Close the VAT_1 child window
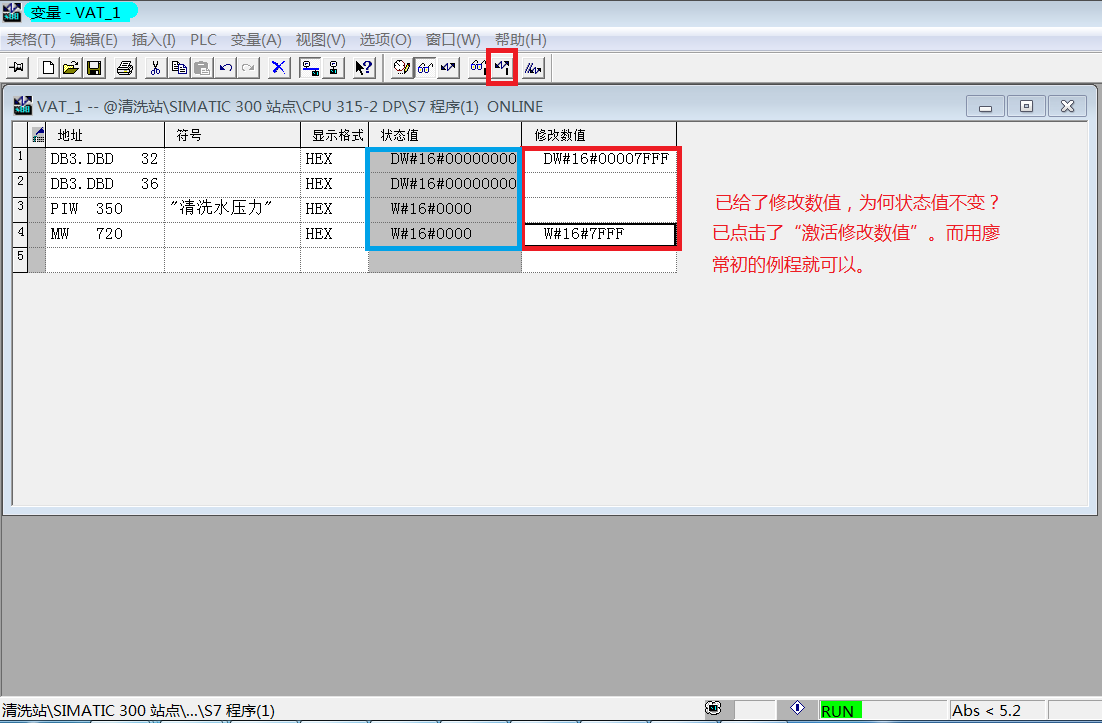Image resolution: width=1102 pixels, height=723 pixels. (1068, 106)
